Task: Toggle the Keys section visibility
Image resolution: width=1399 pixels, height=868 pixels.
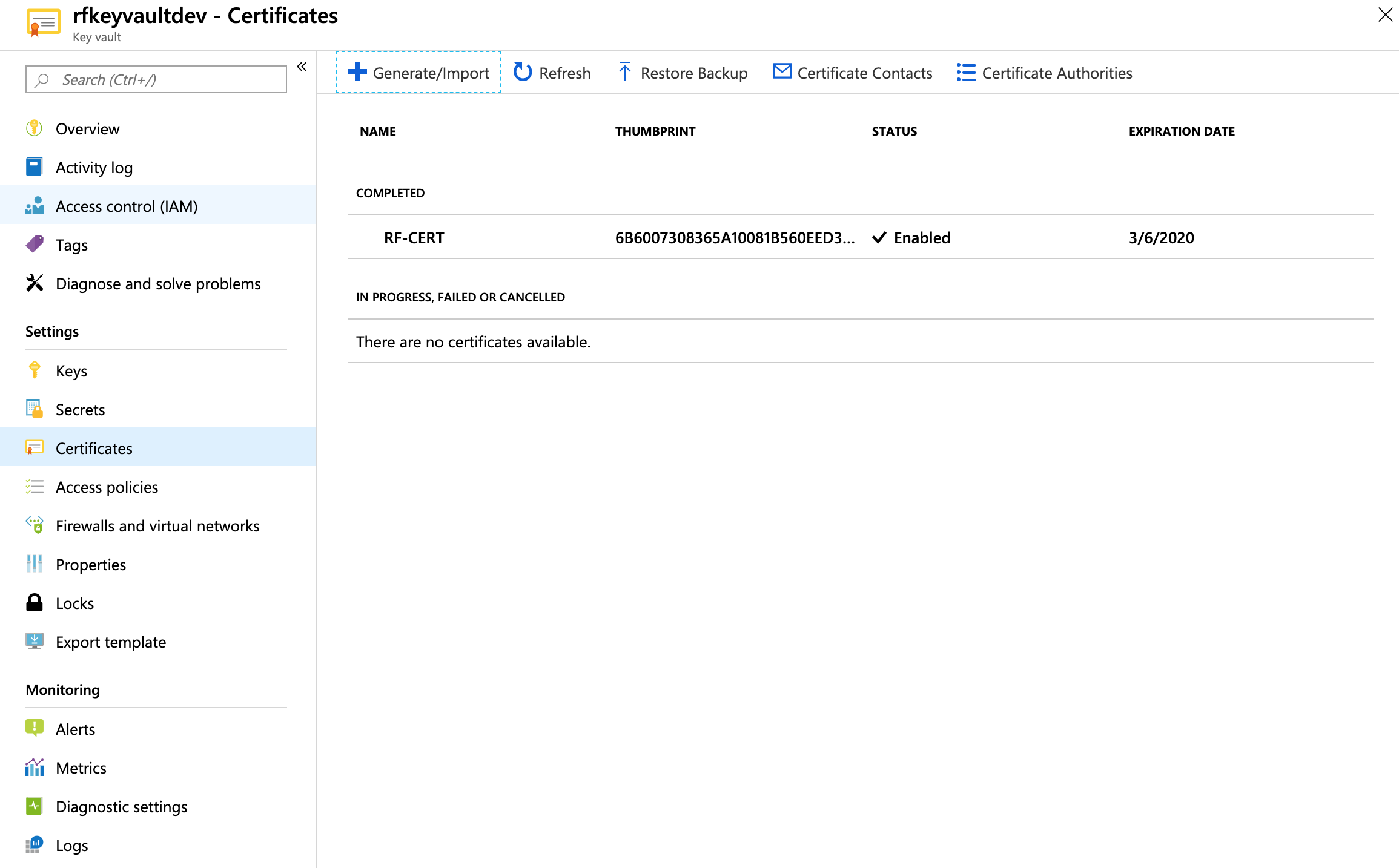Action: [71, 369]
